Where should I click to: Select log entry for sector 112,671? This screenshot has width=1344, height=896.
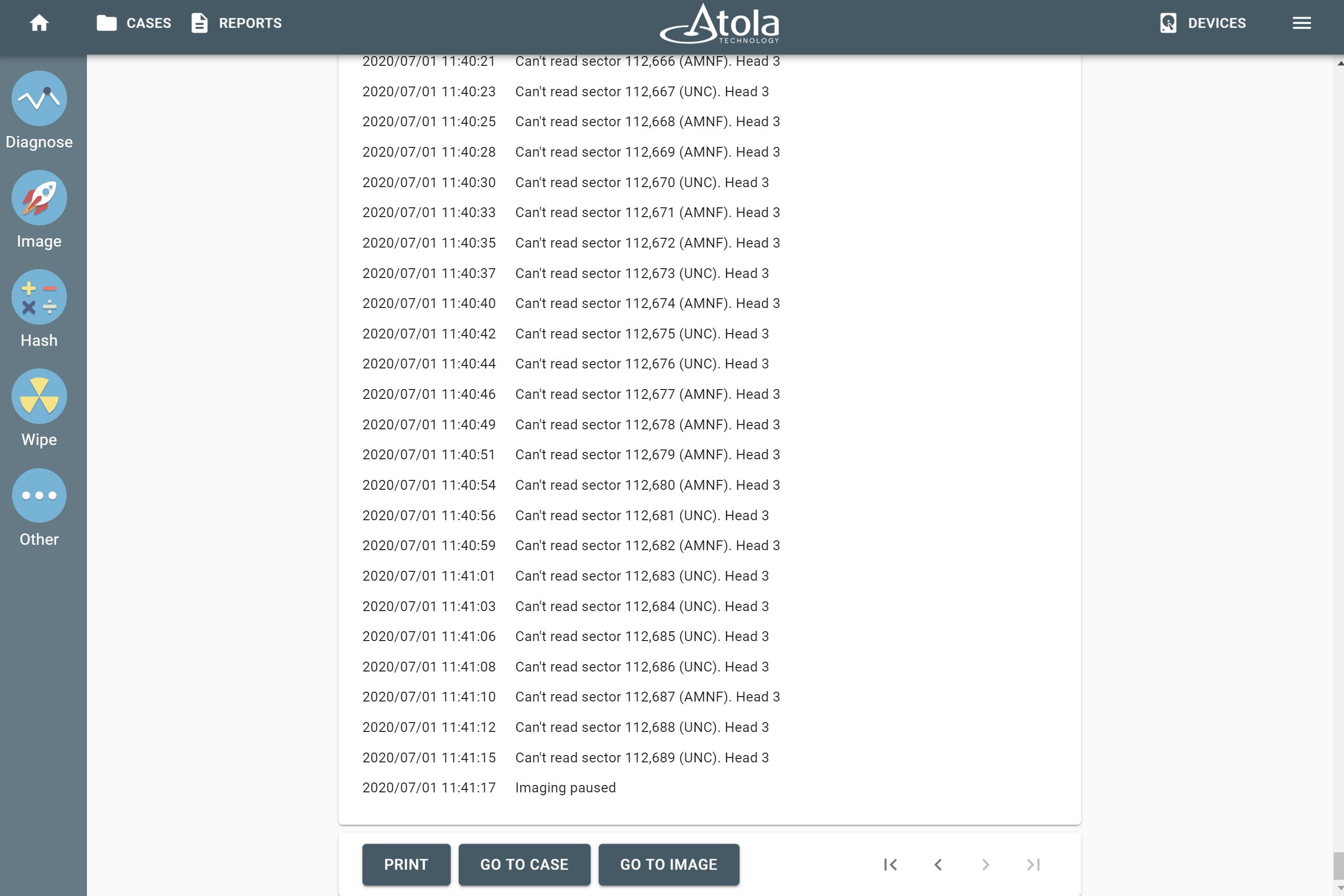571,212
